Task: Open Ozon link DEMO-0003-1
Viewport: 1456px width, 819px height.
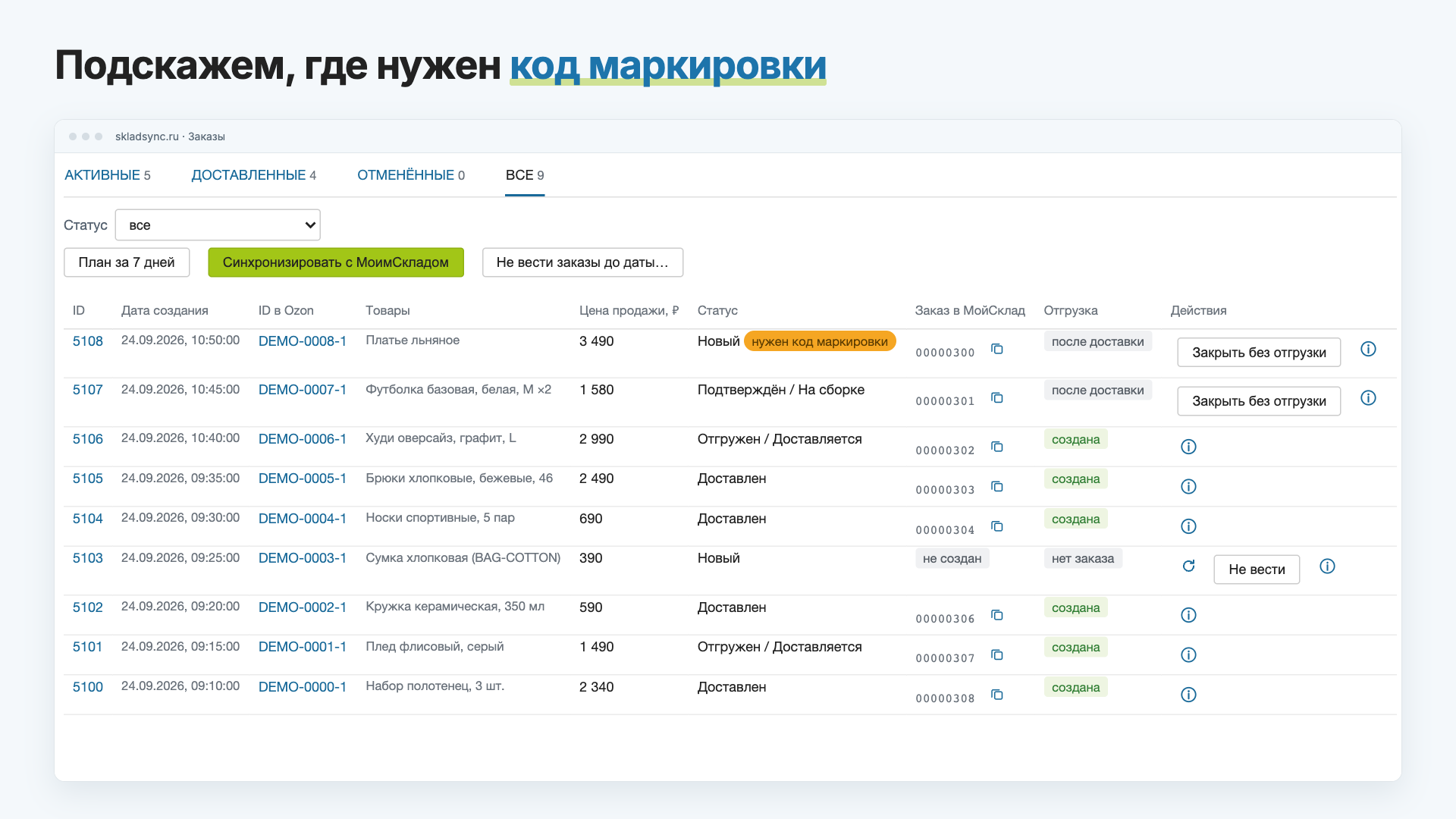Action: 303,558
